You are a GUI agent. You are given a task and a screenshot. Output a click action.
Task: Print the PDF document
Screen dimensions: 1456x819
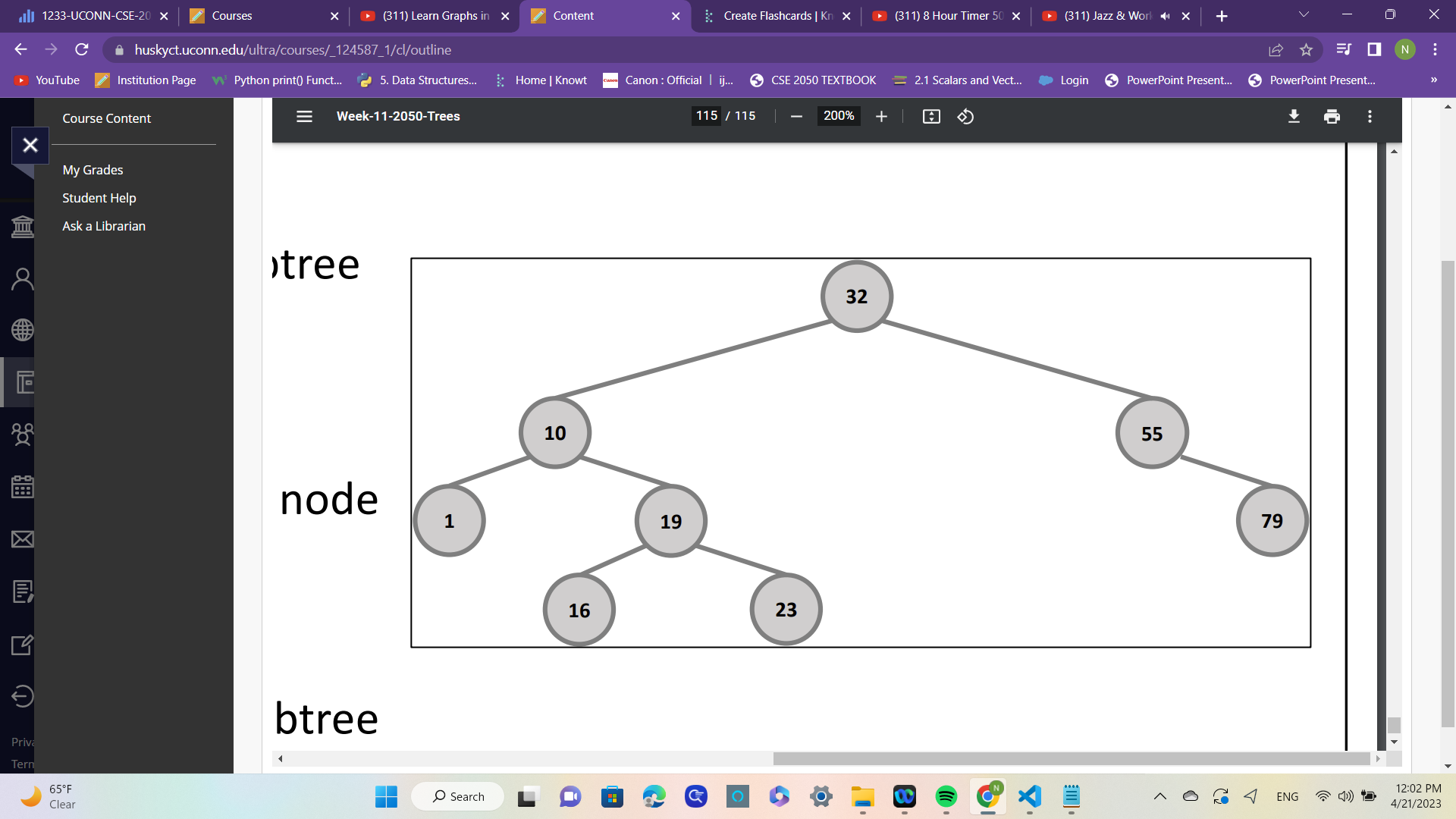[x=1332, y=116]
